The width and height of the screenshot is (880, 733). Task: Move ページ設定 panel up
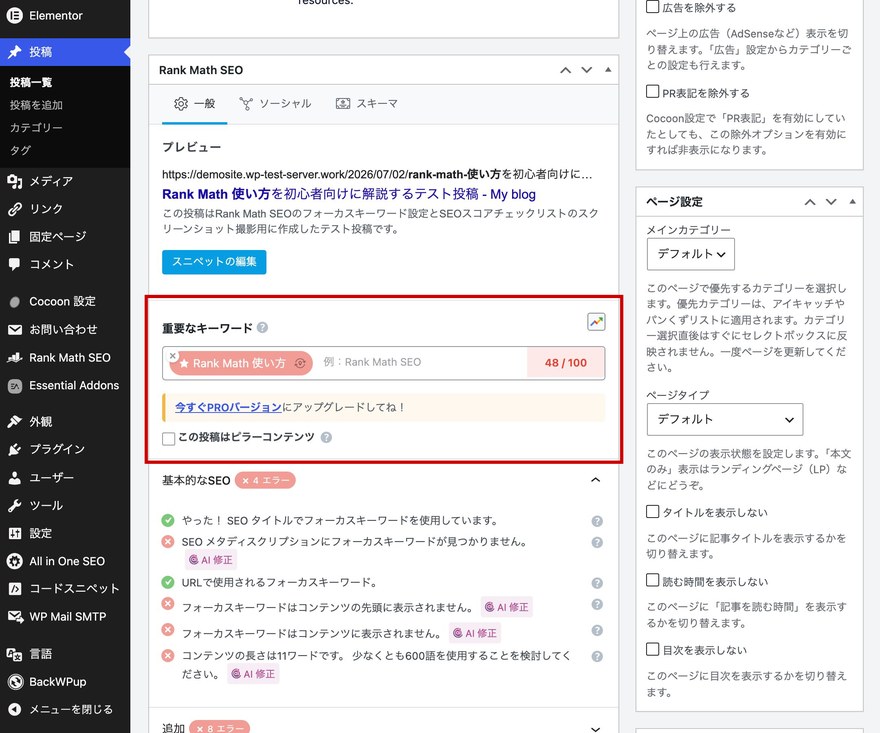click(x=810, y=202)
